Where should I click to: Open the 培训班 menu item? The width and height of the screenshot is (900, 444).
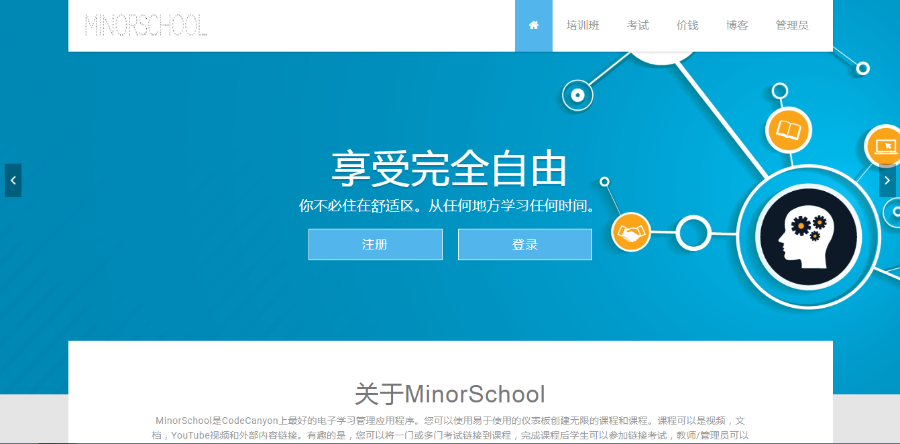coord(583,26)
